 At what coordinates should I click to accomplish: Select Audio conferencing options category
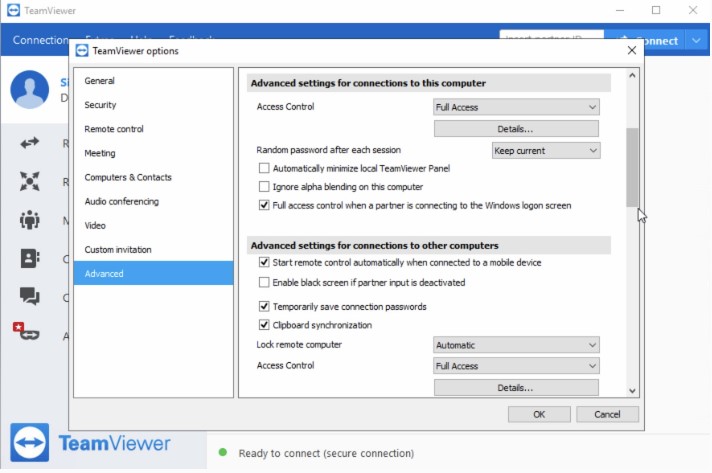(153, 201)
